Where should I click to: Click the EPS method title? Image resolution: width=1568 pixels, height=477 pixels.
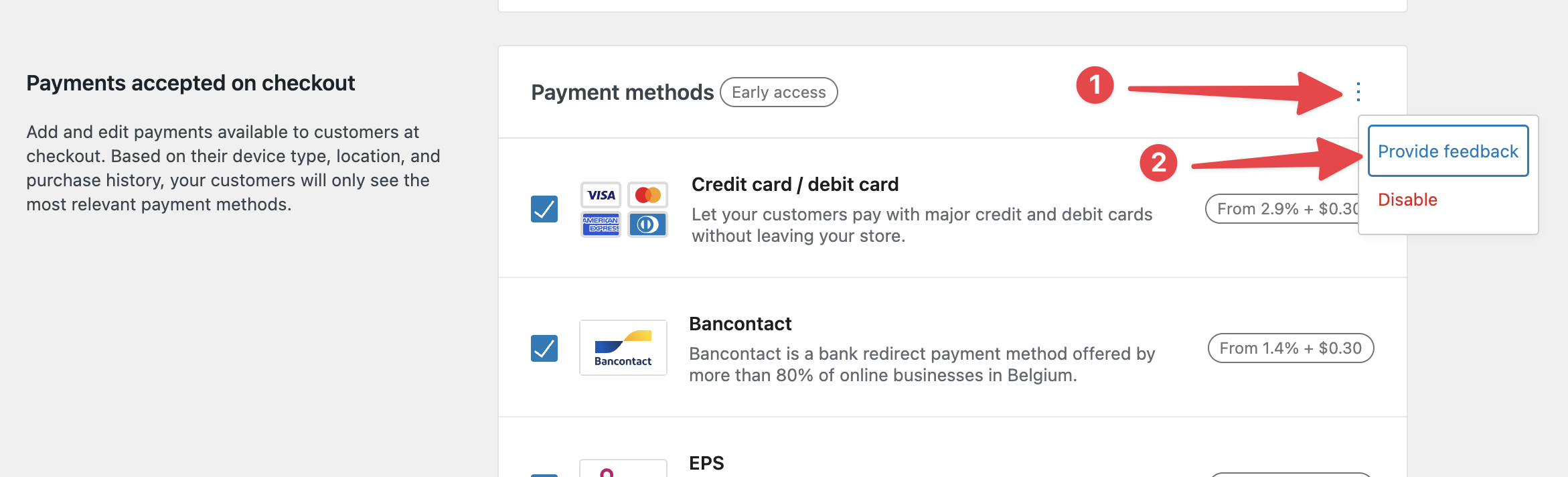coord(706,463)
